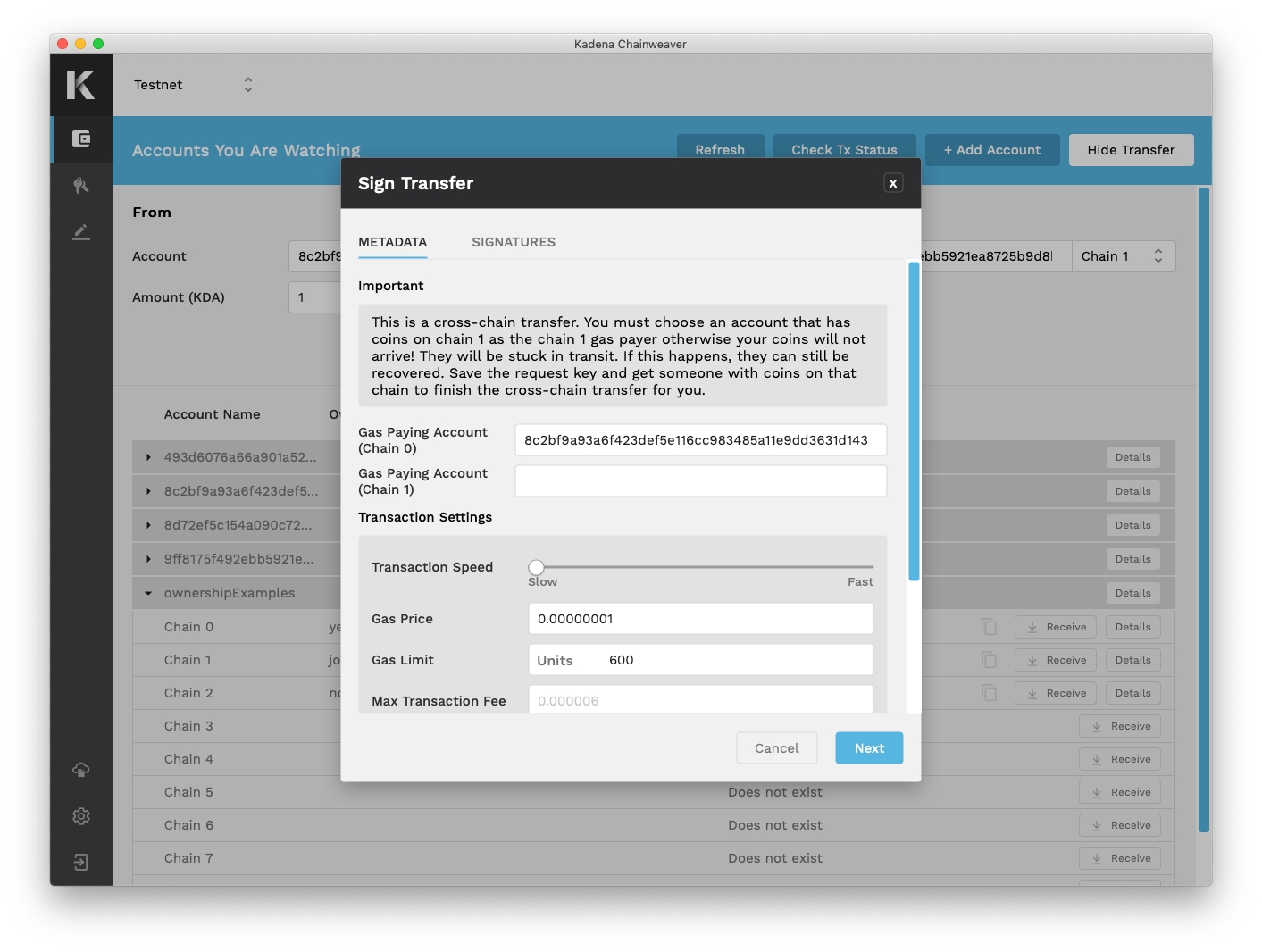This screenshot has width=1262, height=952.
Task: Open the Keys section in sidebar
Action: tap(81, 186)
